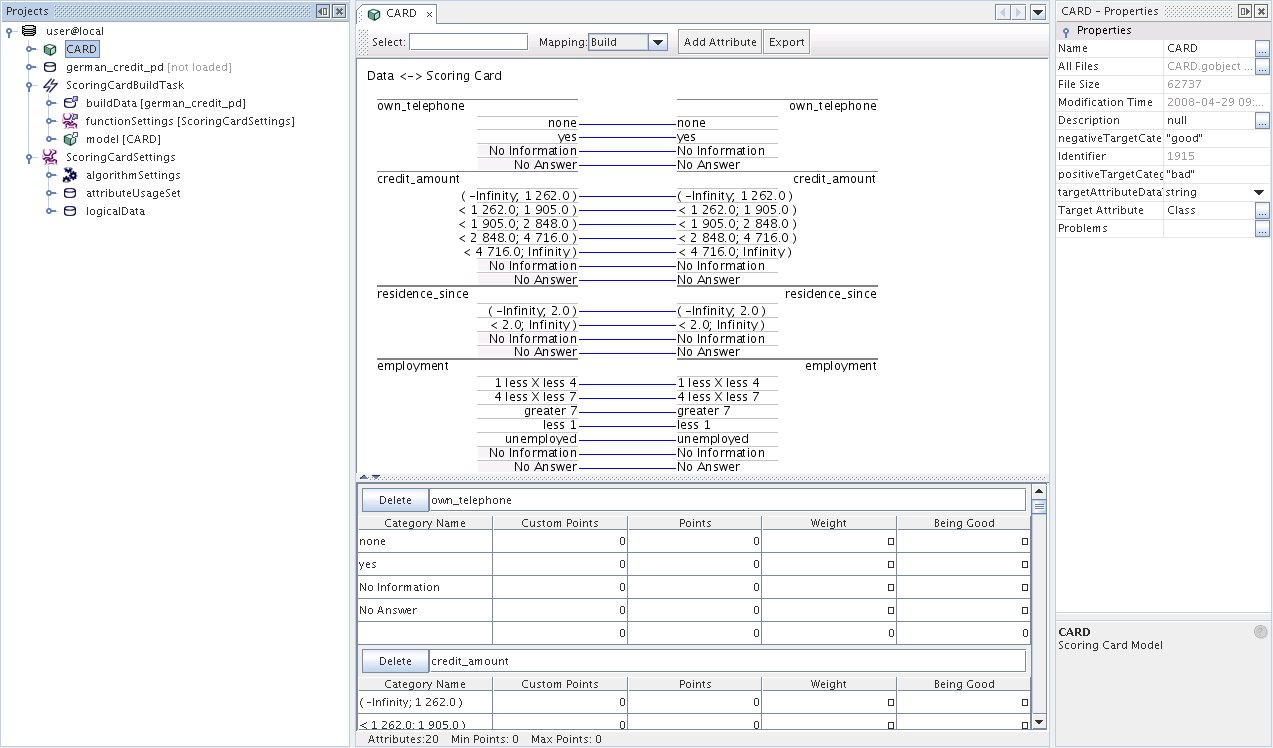1273x748 pixels.
Task: Open the Target Attribute editor button
Action: pos(1262,210)
